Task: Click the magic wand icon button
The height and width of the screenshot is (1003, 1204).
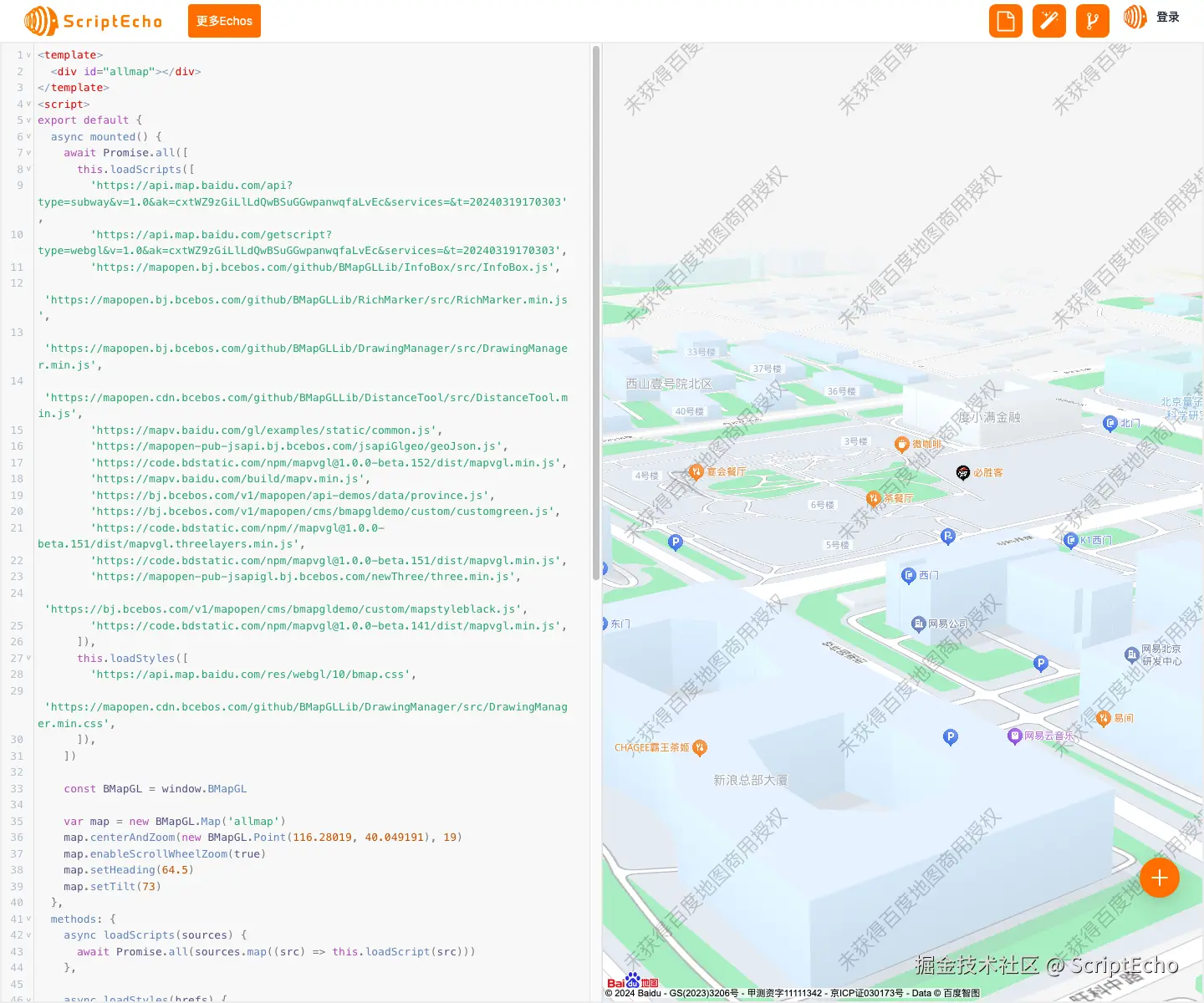Action: [x=1049, y=21]
